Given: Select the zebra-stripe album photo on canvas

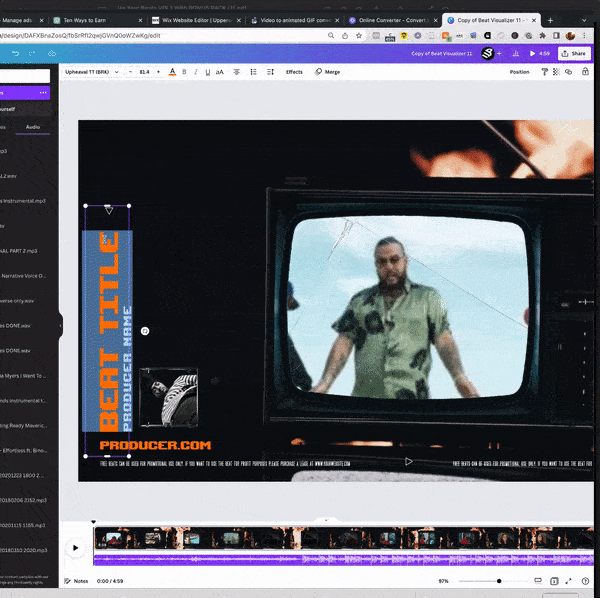Looking at the screenshot, I should [x=169, y=397].
